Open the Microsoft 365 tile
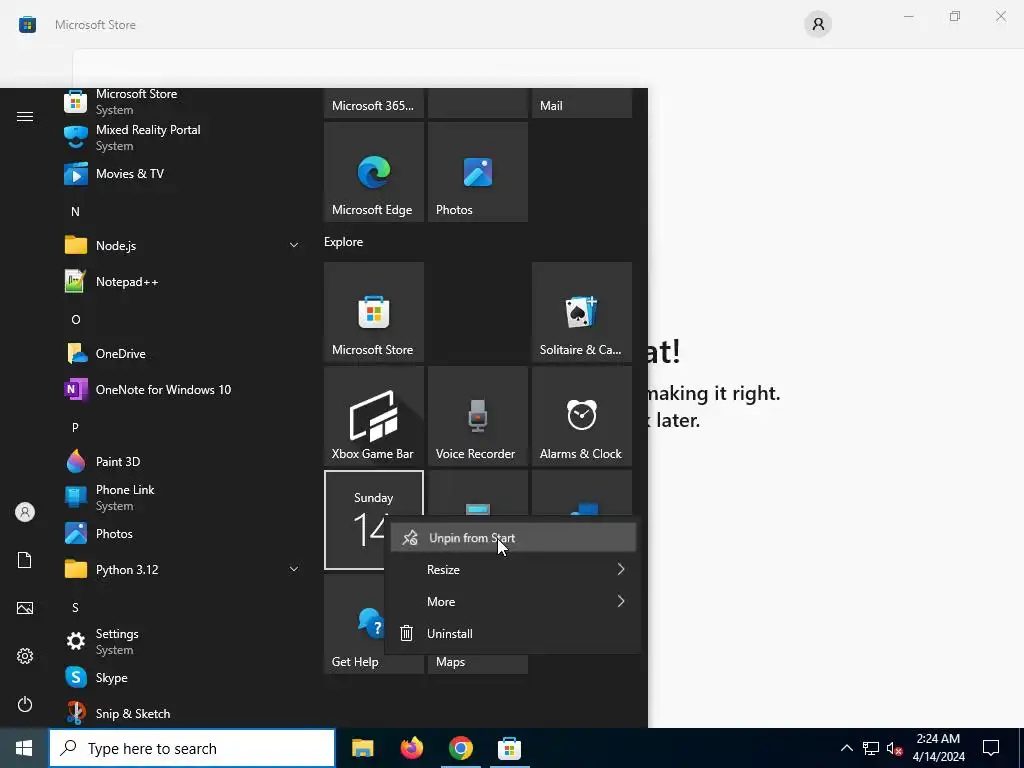The height and width of the screenshot is (768, 1024). (x=374, y=103)
